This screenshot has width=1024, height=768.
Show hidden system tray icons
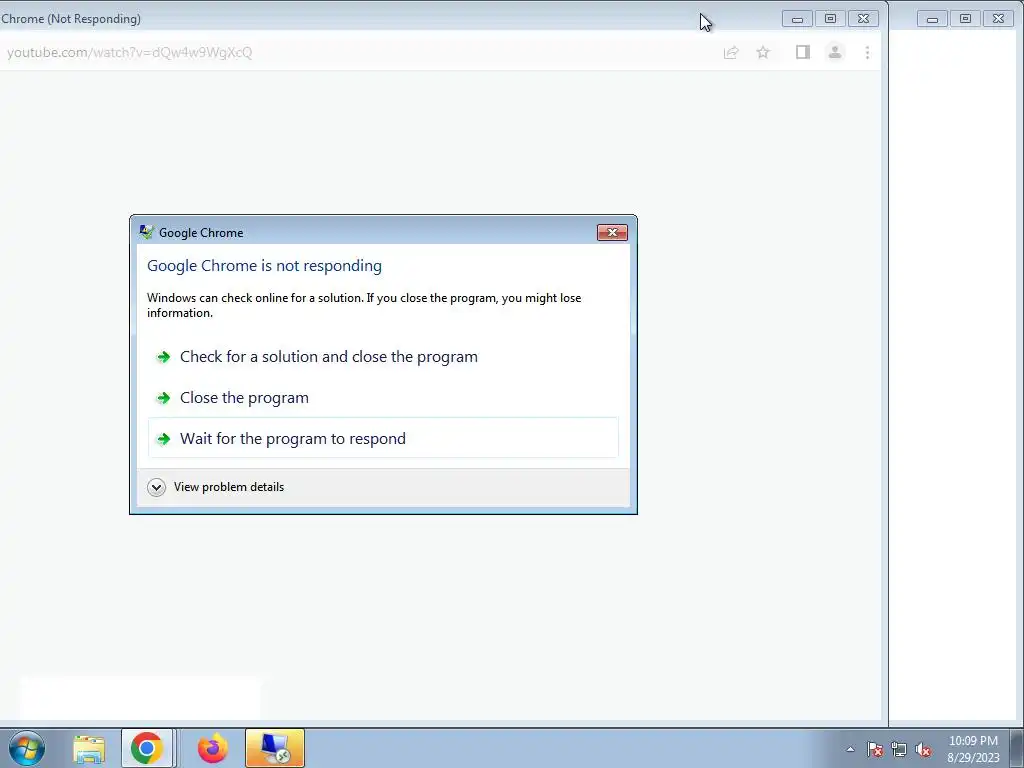(850, 749)
